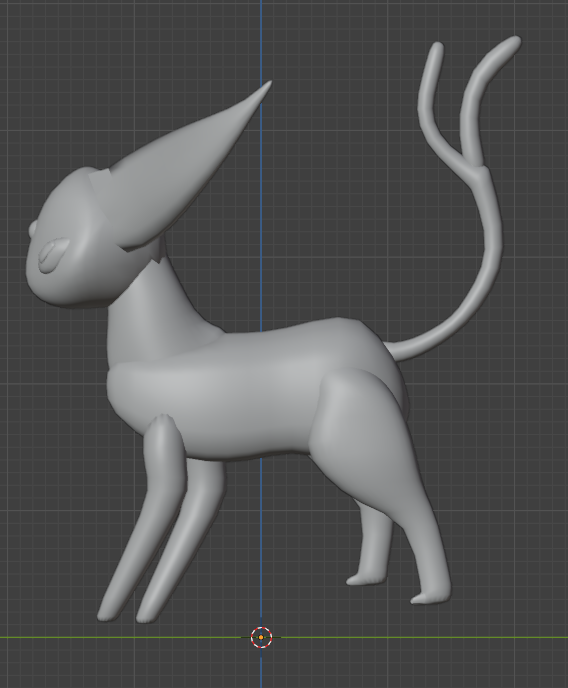This screenshot has height=688, width=568.
Task: Click the creature's closed eye
Action: (x=52, y=255)
